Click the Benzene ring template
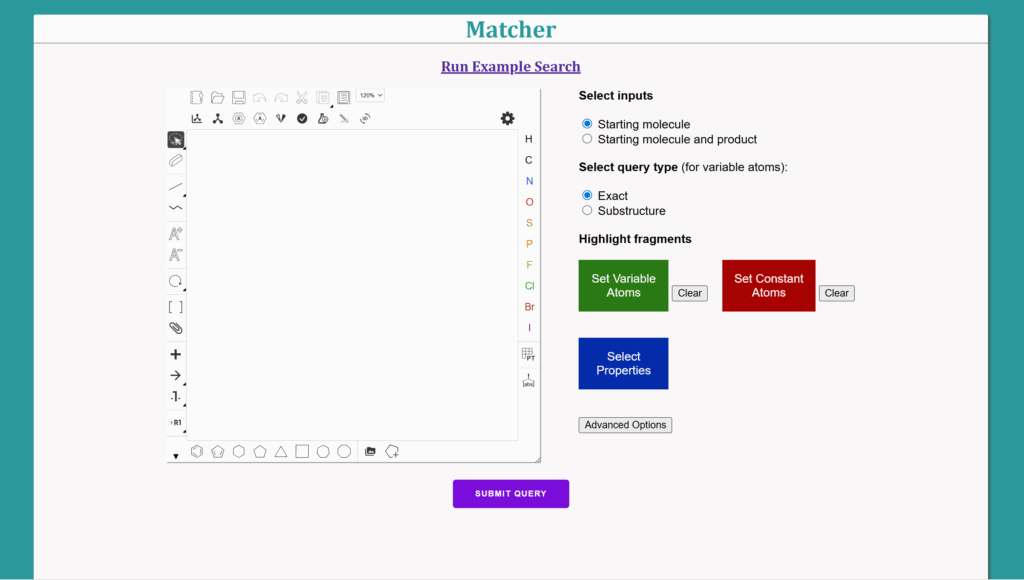 197,451
